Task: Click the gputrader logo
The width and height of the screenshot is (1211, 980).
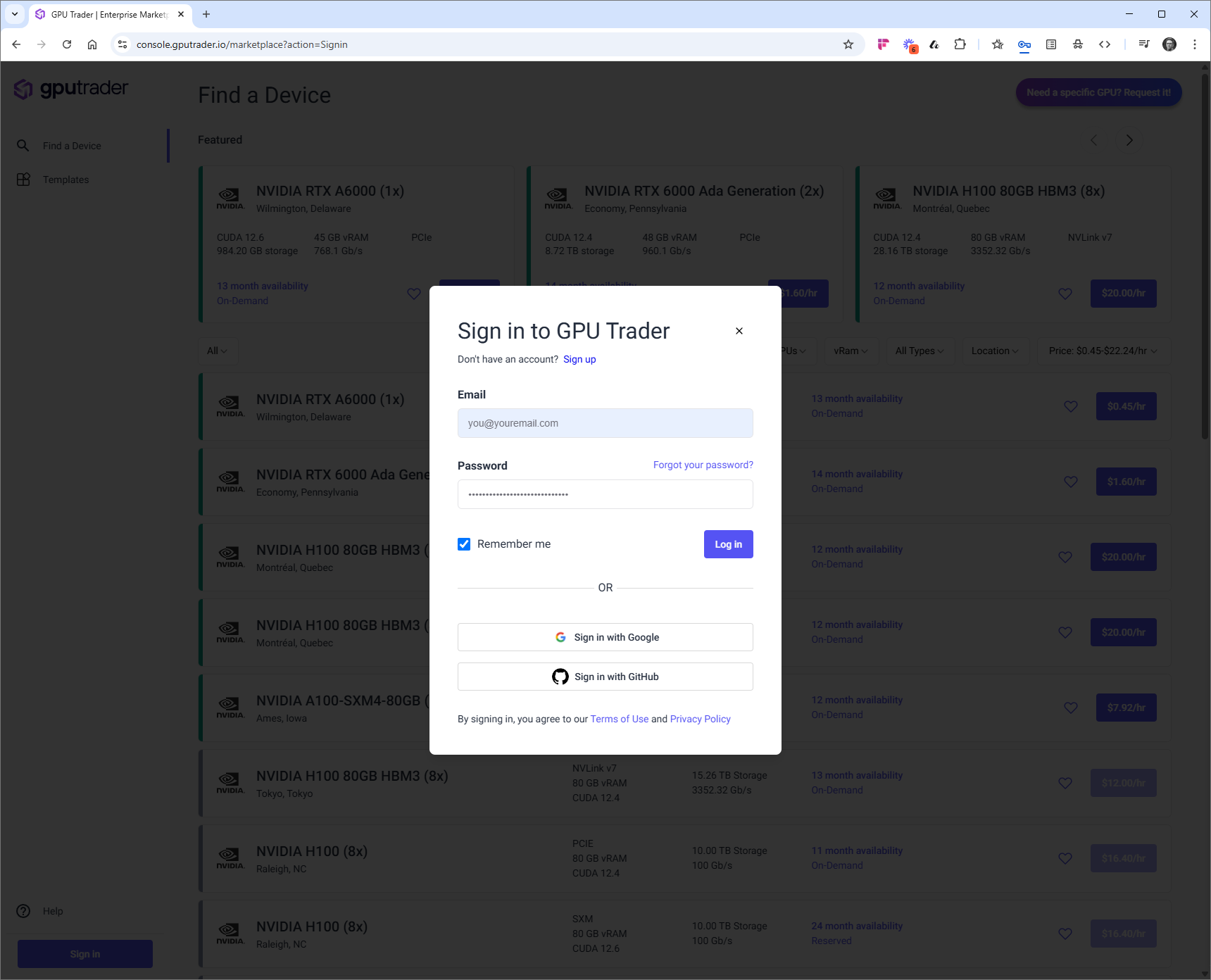Action: pyautogui.click(x=71, y=89)
